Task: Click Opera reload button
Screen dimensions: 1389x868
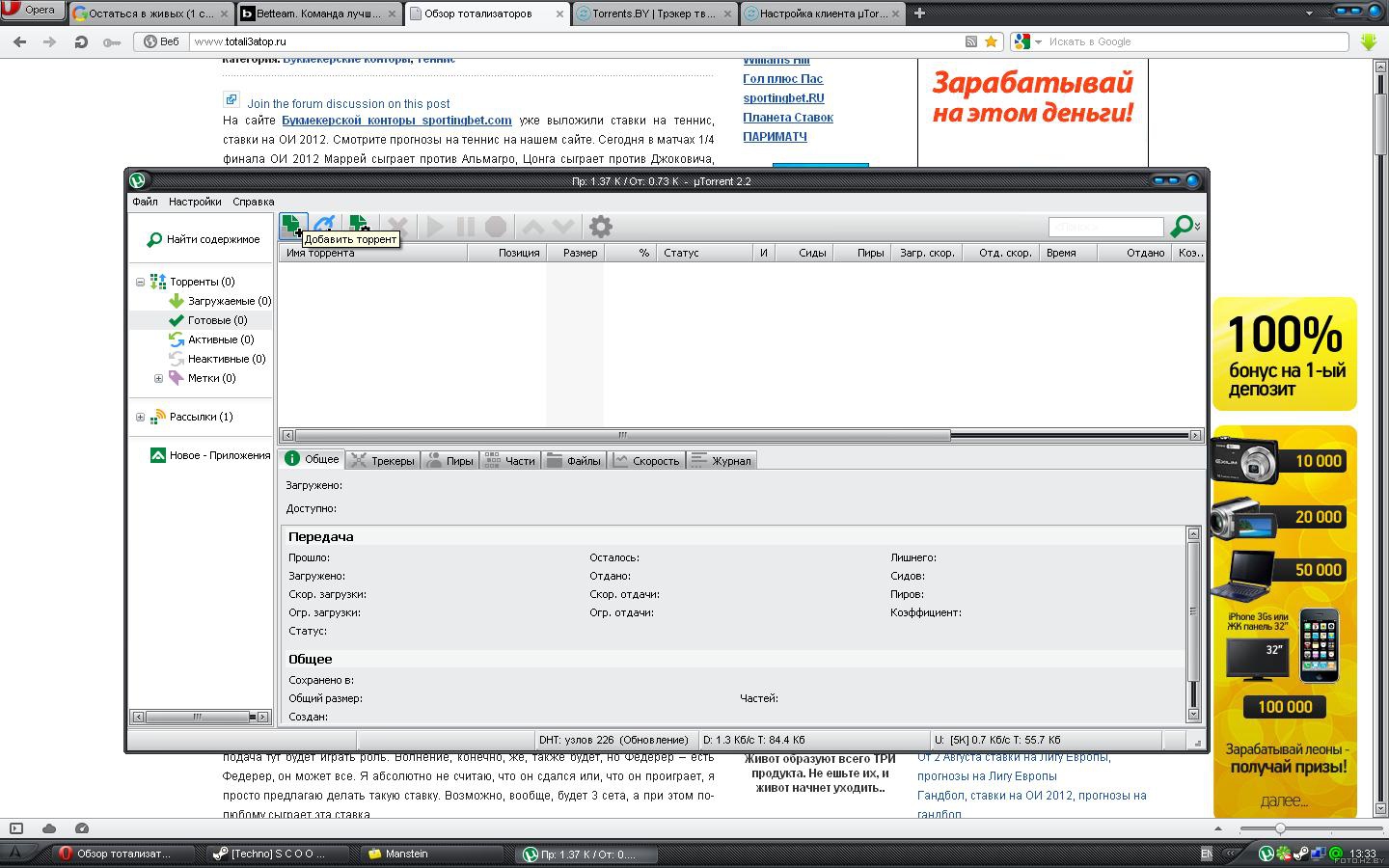Action: coord(82,41)
